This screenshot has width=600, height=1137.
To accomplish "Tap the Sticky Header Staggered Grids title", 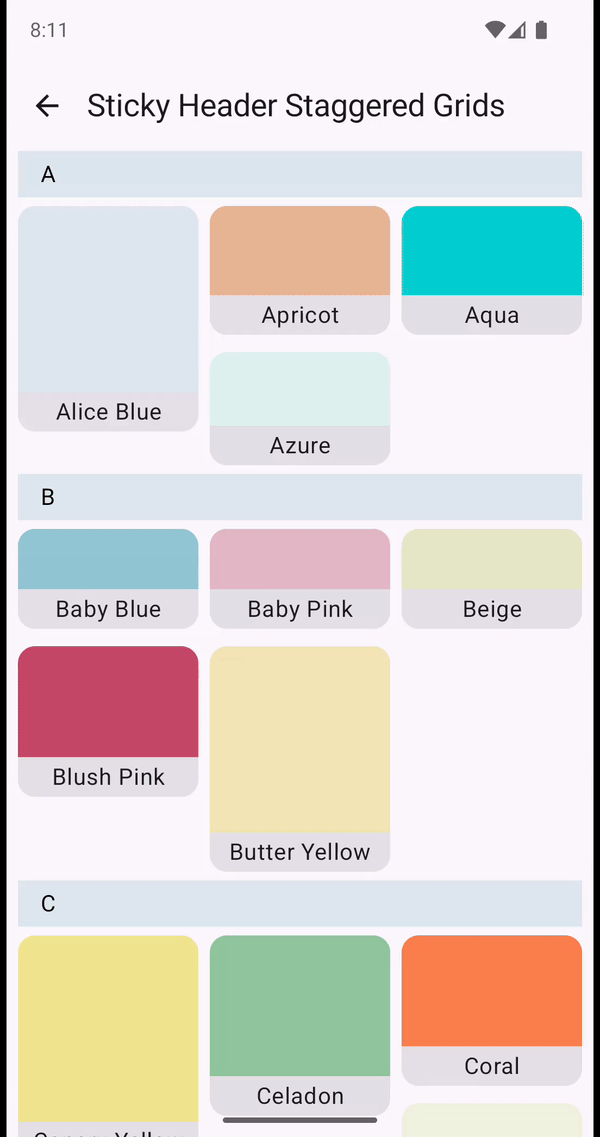I will click(x=296, y=105).
